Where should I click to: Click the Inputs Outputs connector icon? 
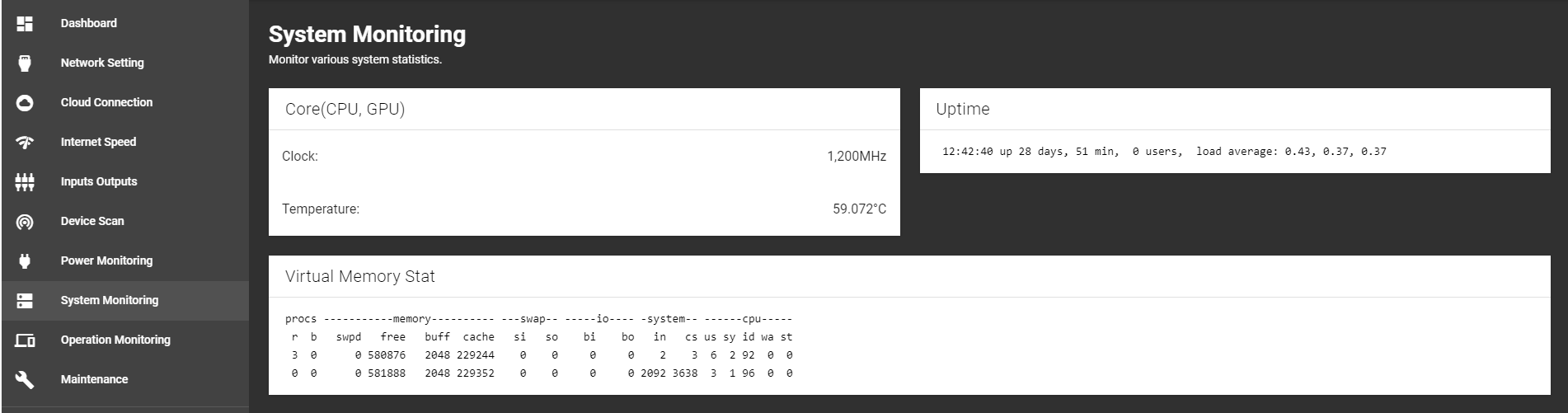25,182
